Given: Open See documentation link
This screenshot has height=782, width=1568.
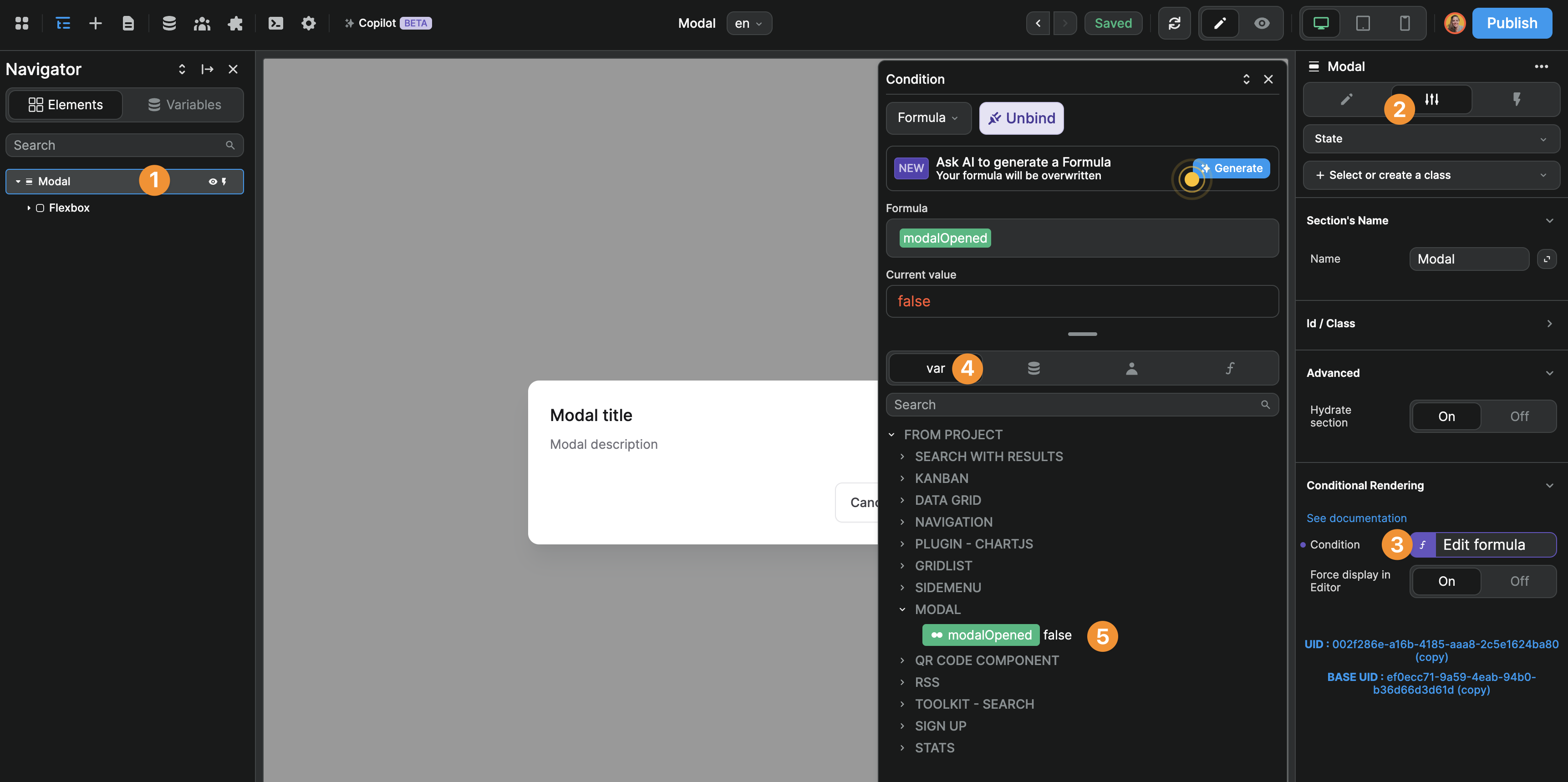Looking at the screenshot, I should coord(1356,518).
